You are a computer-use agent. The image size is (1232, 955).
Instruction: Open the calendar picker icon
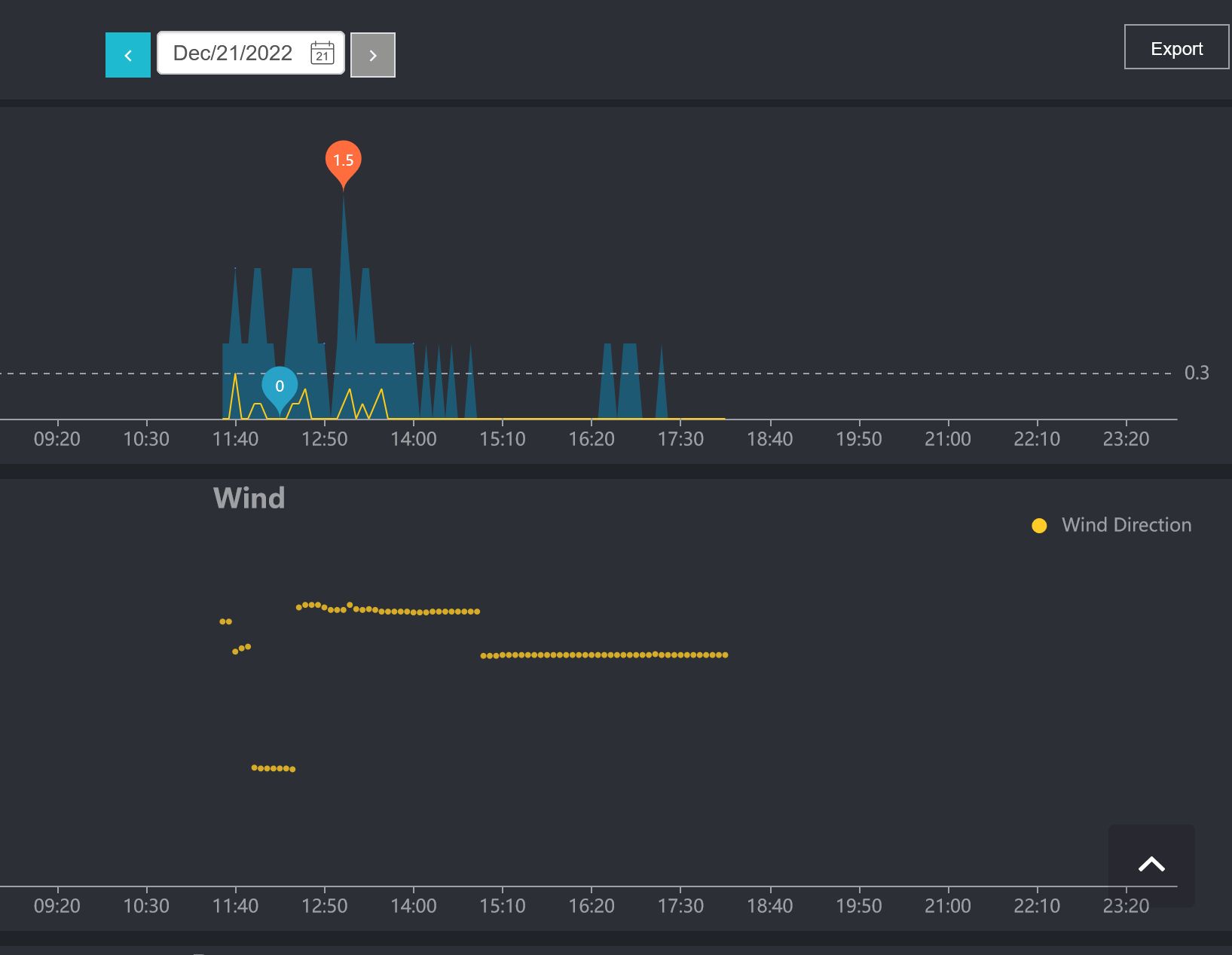(x=323, y=53)
